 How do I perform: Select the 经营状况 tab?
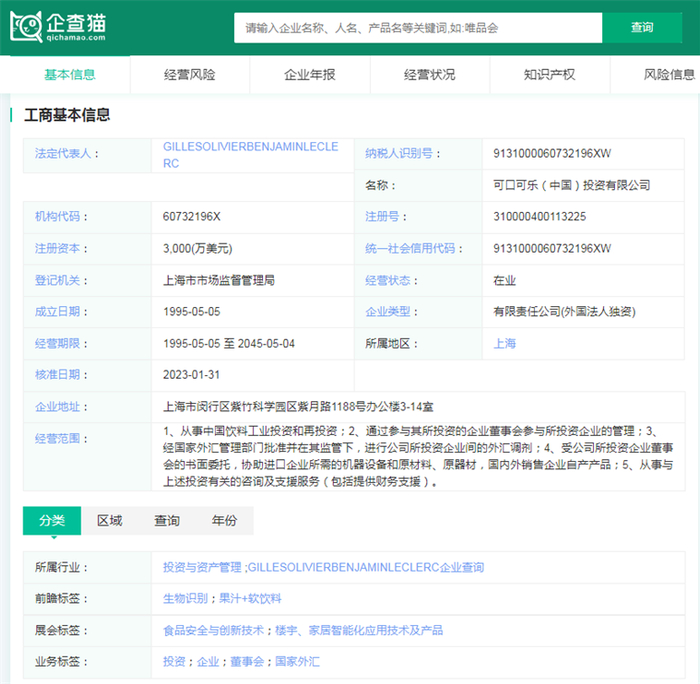point(430,75)
